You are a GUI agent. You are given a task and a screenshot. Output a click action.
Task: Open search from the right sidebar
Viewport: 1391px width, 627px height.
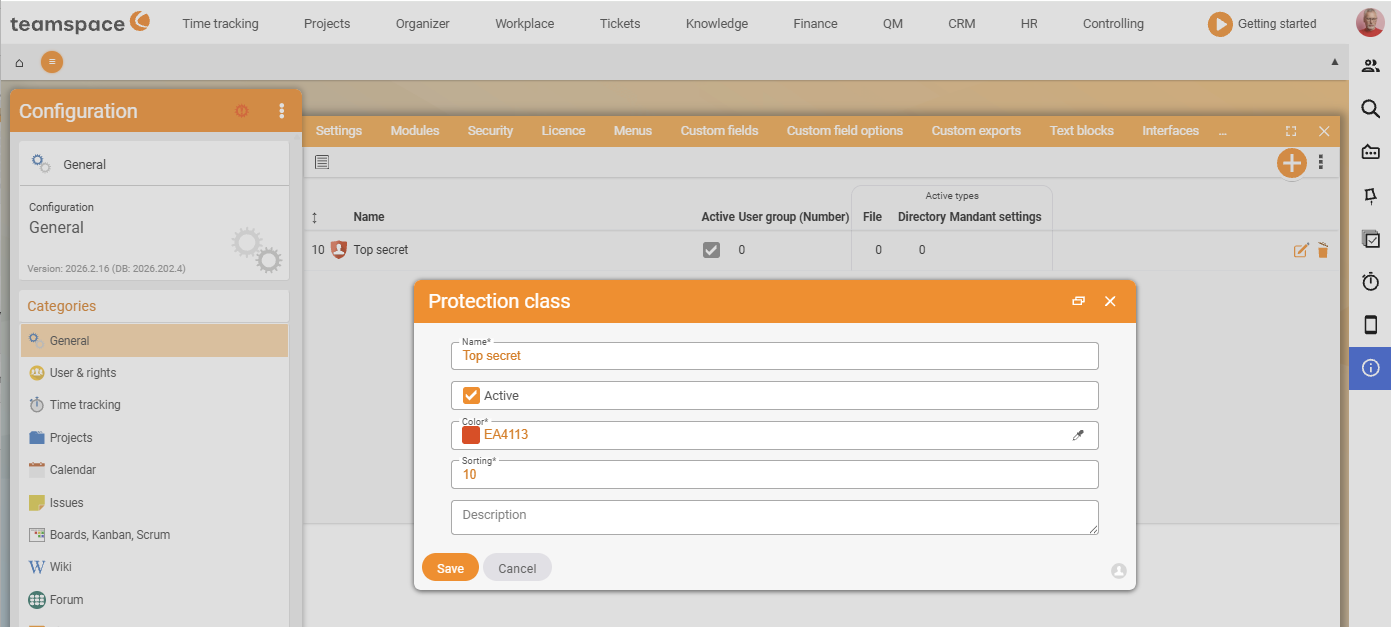pyautogui.click(x=1371, y=109)
